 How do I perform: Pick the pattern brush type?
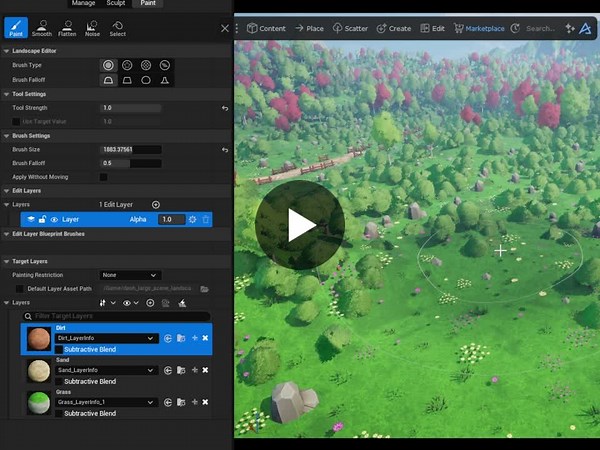click(x=146, y=65)
